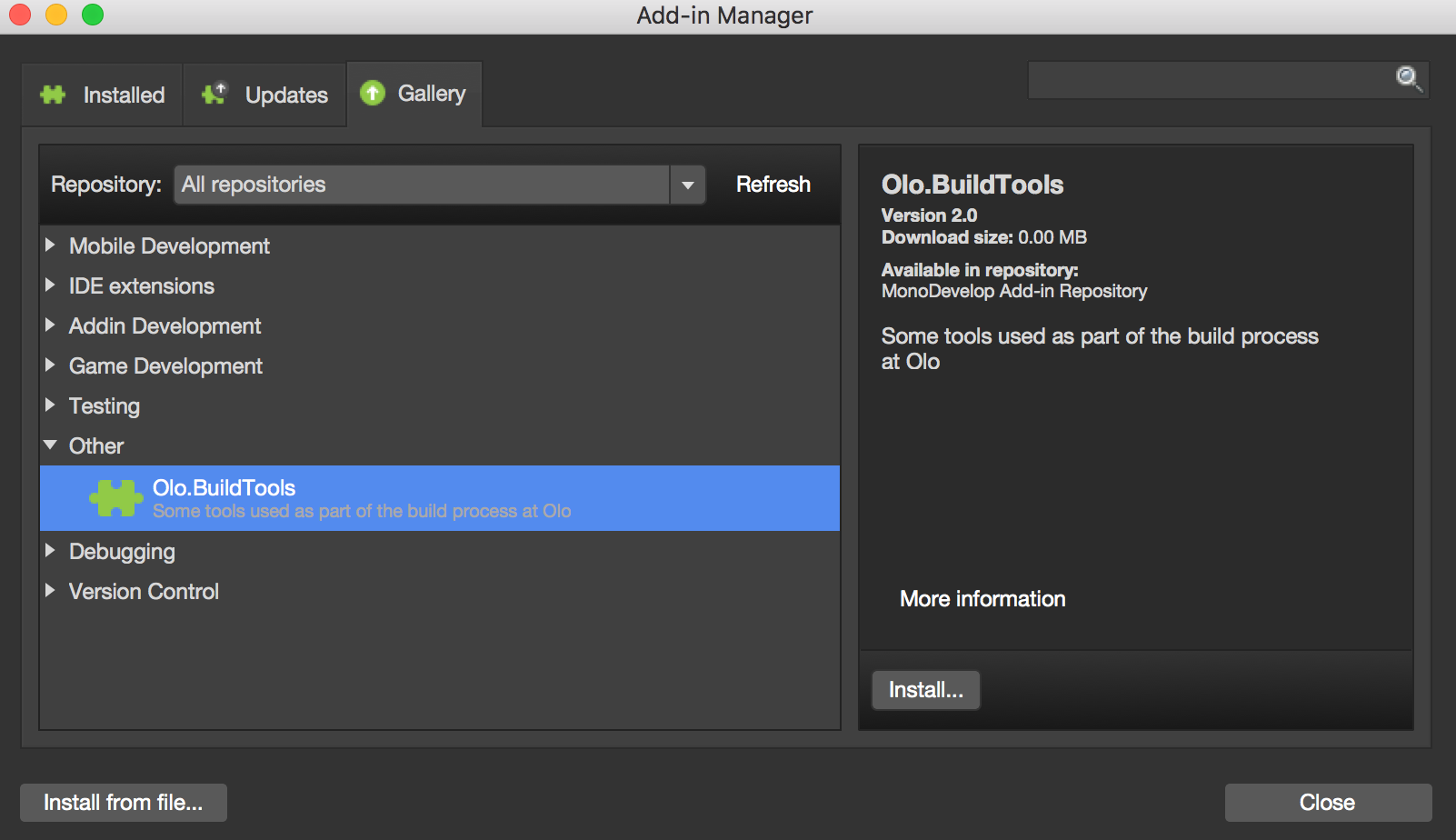The width and height of the screenshot is (1456, 840).
Task: Select the Olo.BuildTools add-in row
Action: click(440, 498)
